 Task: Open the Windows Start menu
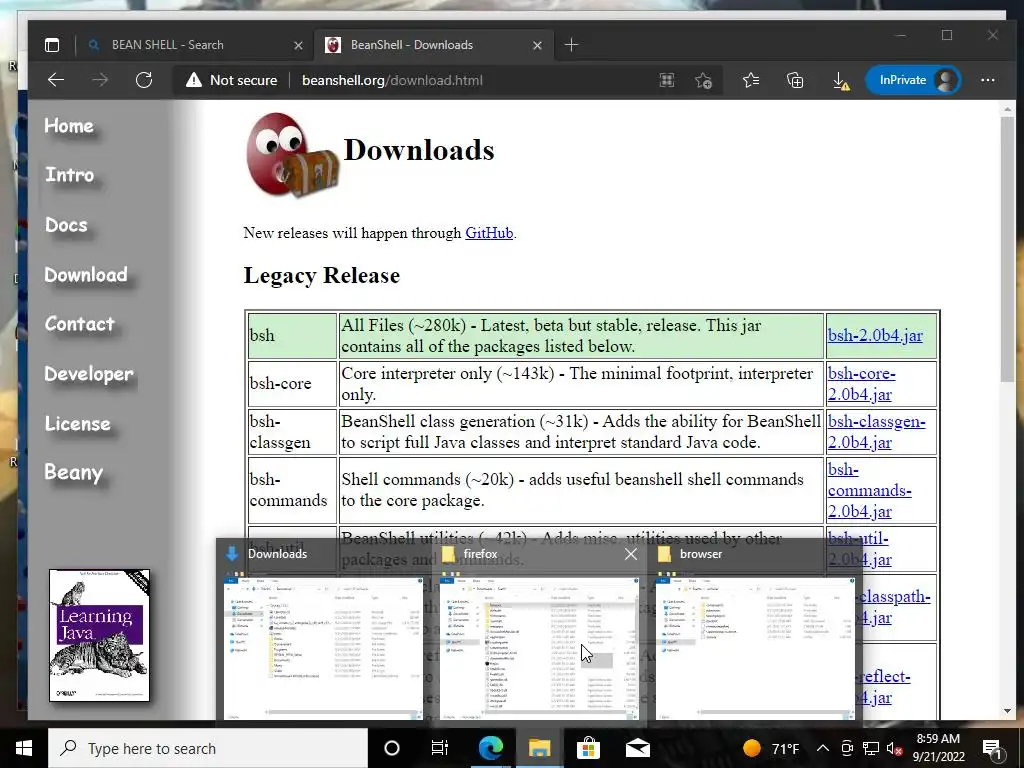(24, 748)
